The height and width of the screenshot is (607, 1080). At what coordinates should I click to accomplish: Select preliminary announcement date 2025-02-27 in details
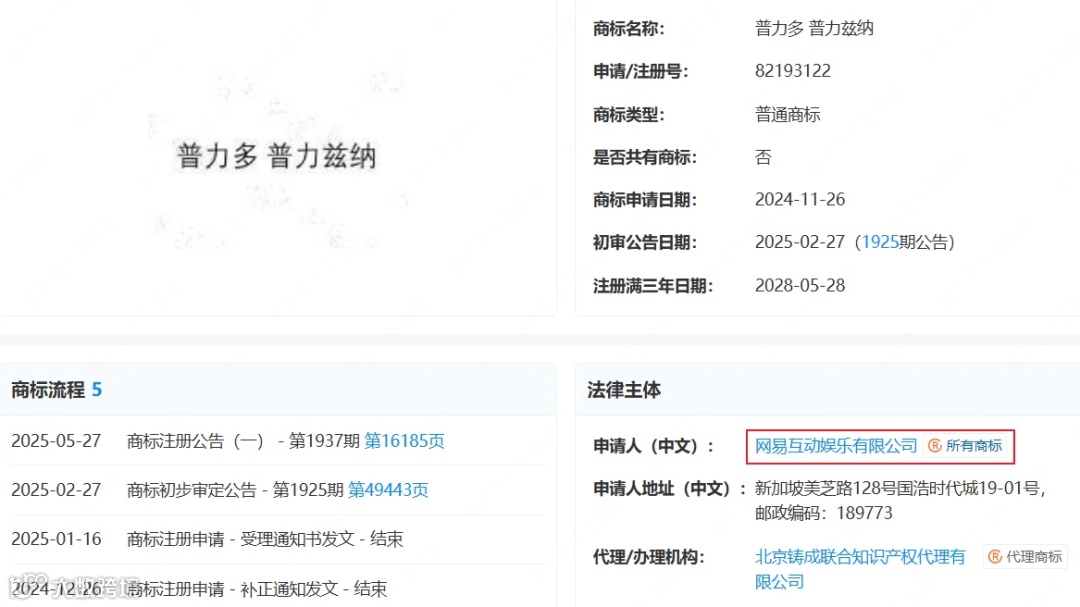point(800,242)
